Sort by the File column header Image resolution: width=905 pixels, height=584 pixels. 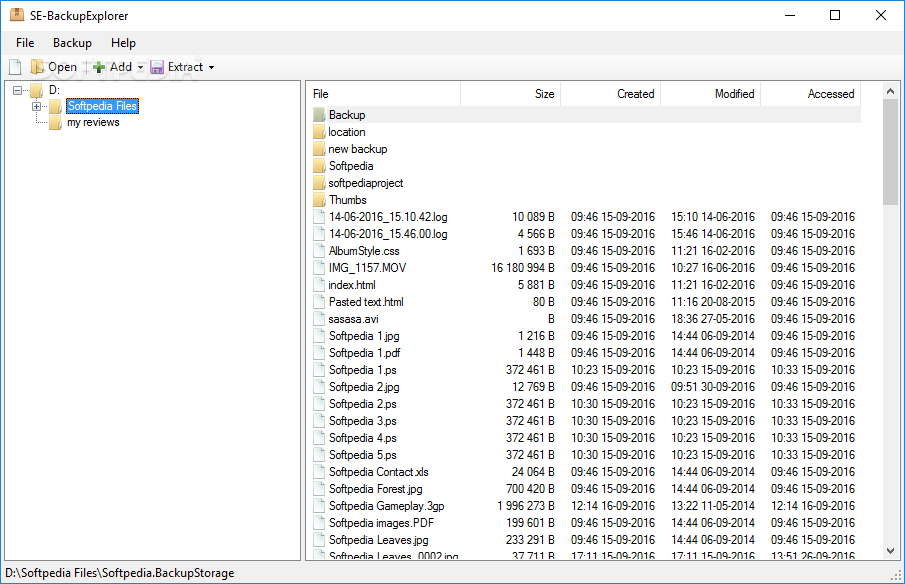385,94
